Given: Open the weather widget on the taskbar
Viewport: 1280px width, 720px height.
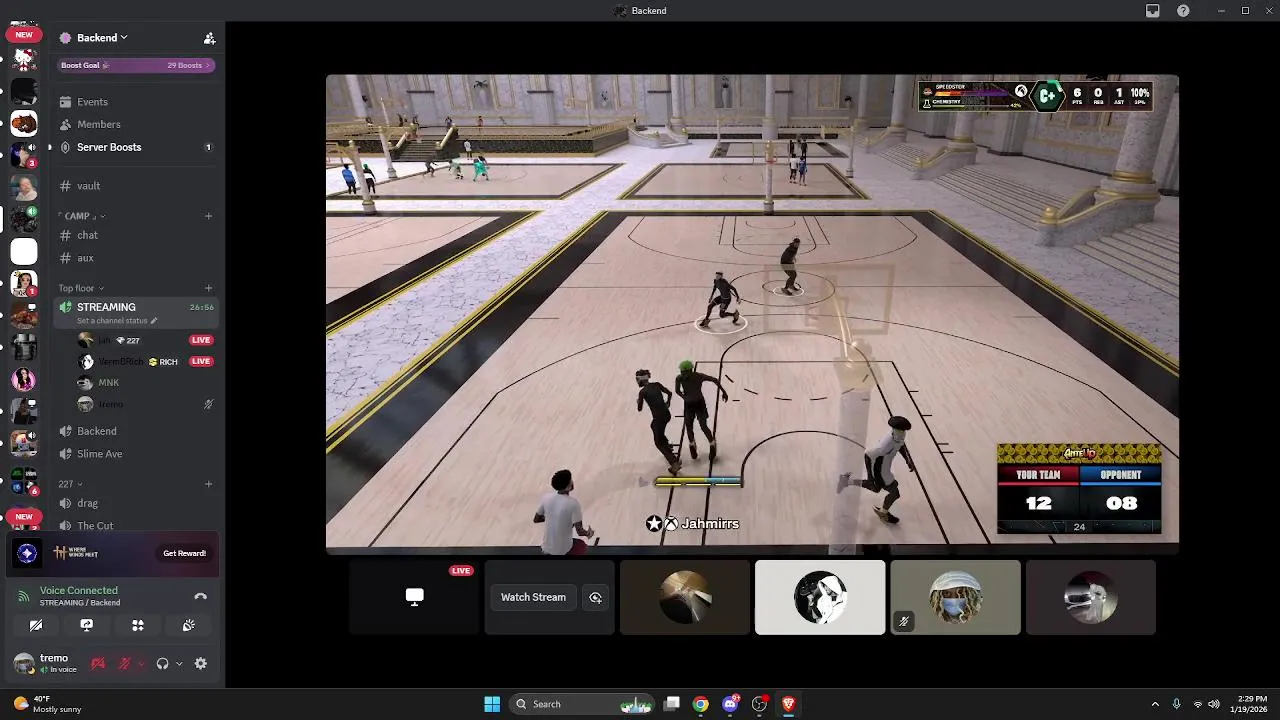Looking at the screenshot, I should click(x=48, y=704).
